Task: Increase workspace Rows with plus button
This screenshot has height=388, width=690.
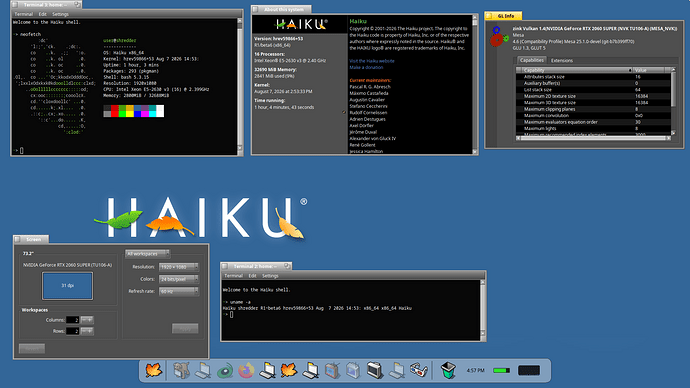Action: pos(90,331)
